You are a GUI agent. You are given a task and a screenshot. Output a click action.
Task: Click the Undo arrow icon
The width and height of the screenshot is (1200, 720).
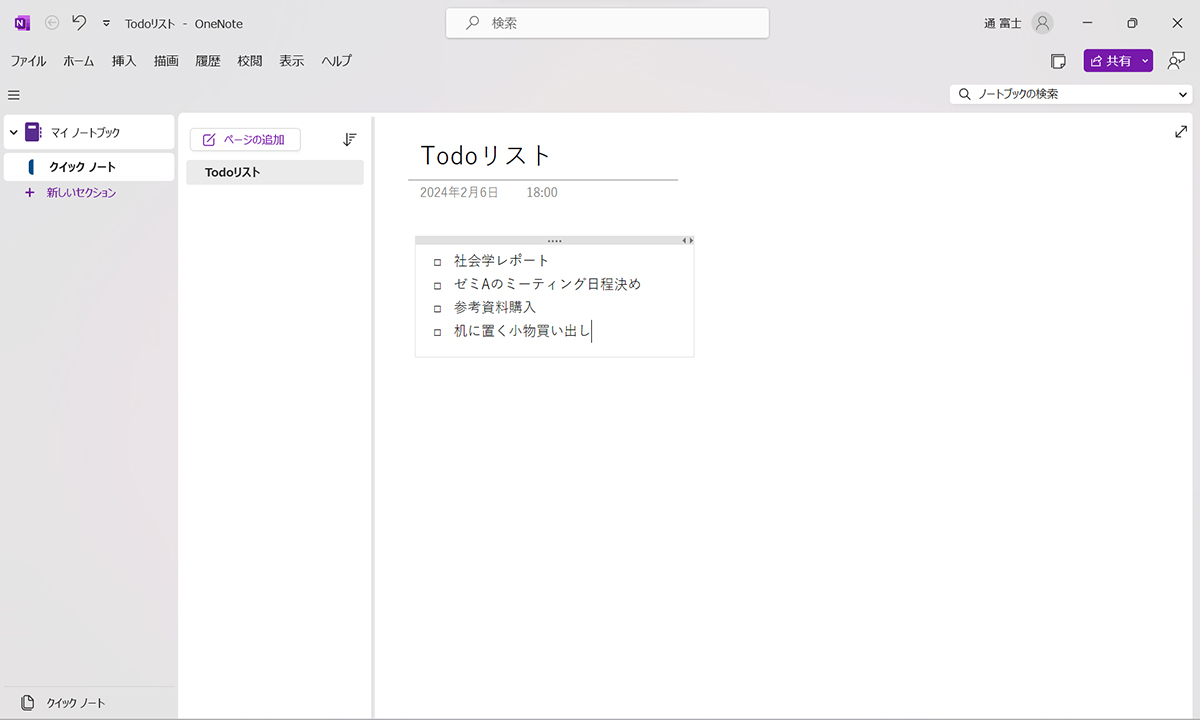click(x=79, y=22)
